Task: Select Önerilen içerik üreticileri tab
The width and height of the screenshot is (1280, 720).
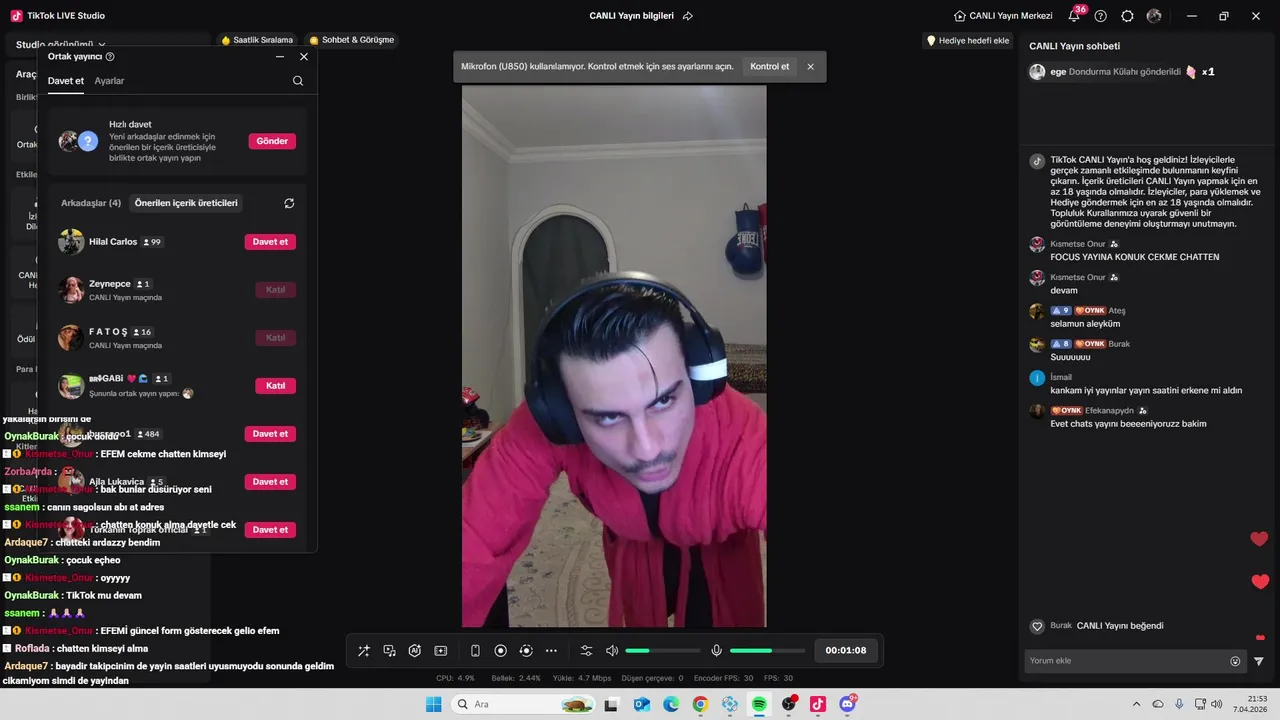Action: pos(186,203)
